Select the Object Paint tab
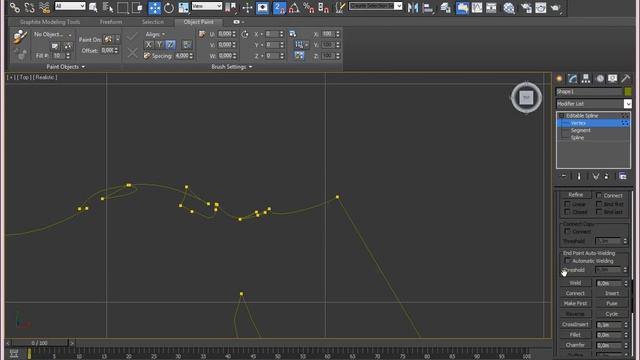The width and height of the screenshot is (640, 360). point(198,22)
